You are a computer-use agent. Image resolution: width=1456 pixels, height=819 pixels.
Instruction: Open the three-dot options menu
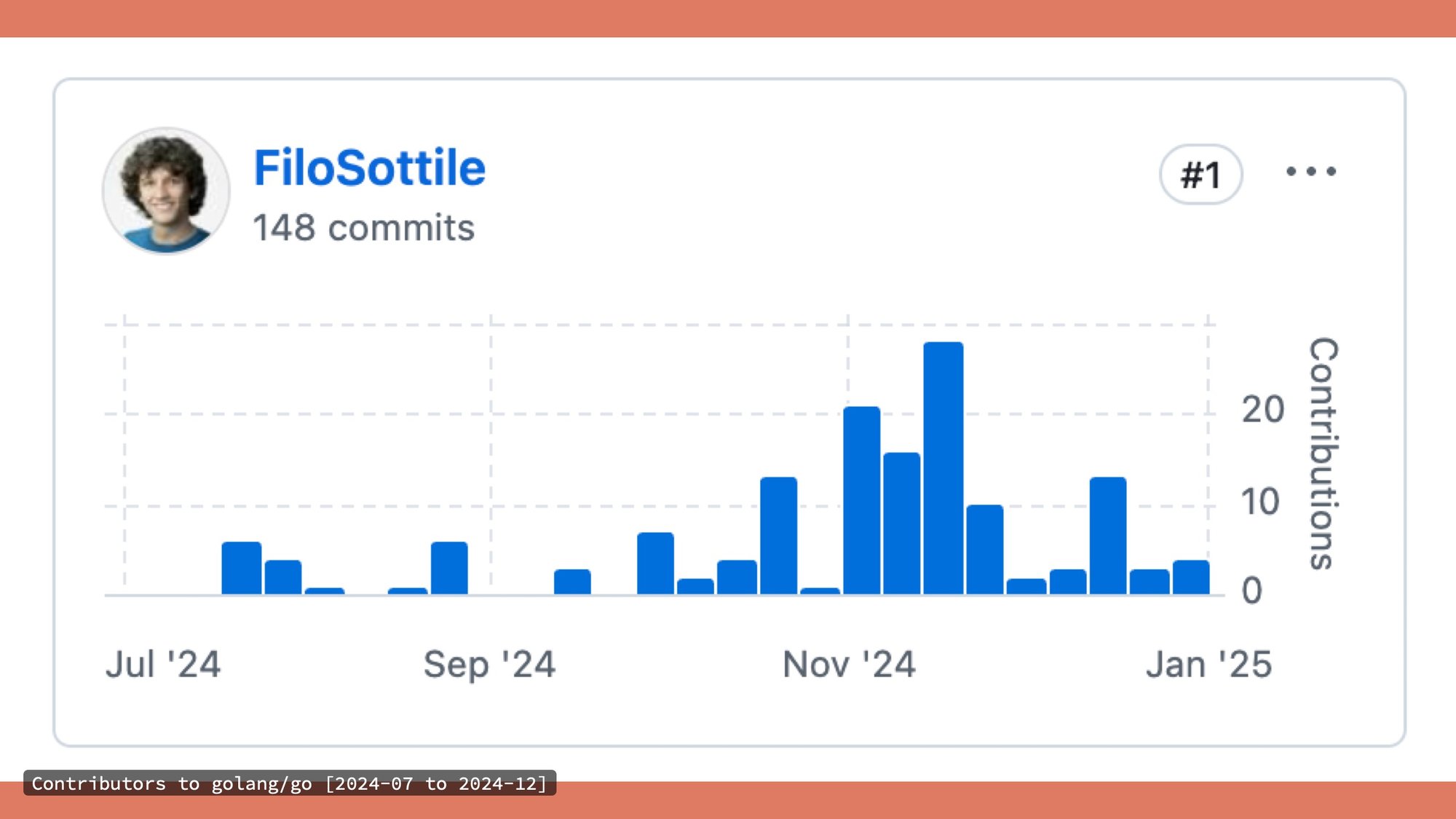[x=1310, y=172]
